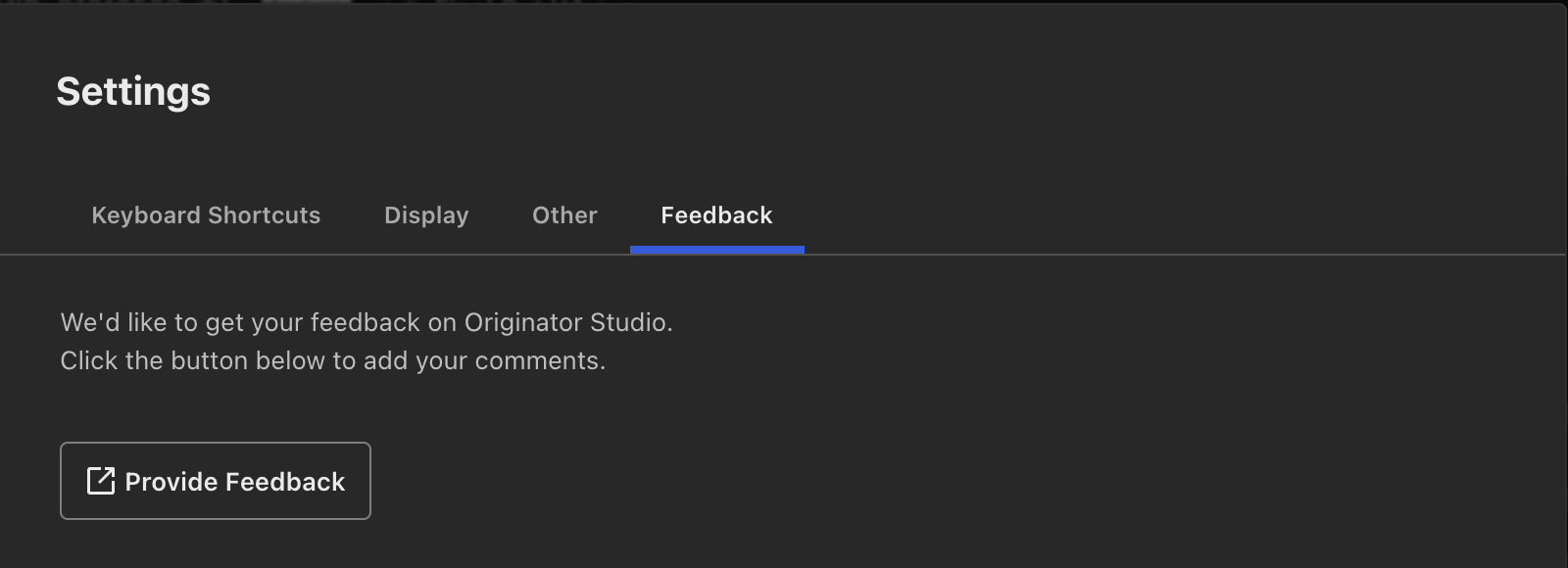Click the blue underline beneath Feedback tab
Image resolution: width=1568 pixels, height=568 pixels.
717,251
